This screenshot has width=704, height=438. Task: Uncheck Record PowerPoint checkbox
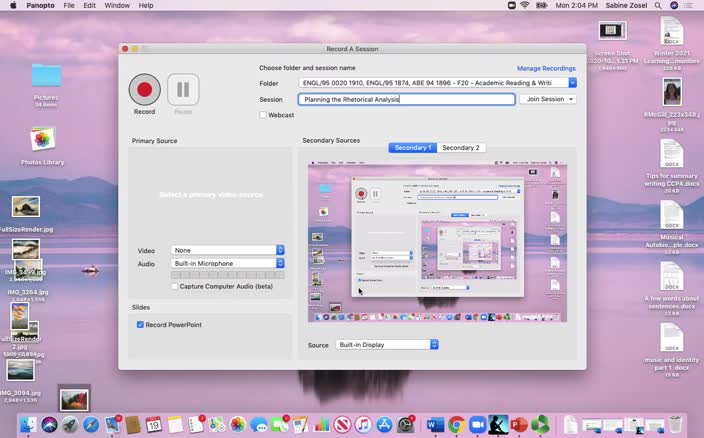[140, 325]
